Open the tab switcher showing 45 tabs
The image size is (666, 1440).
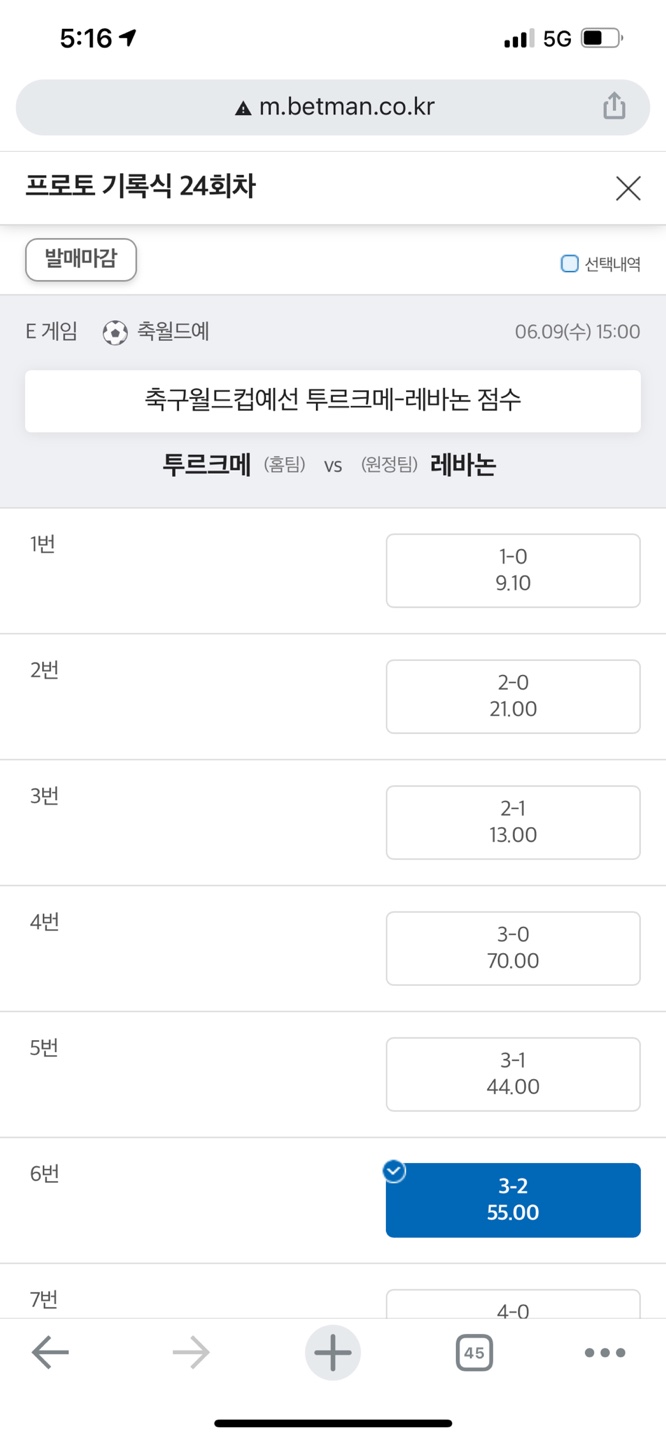tap(474, 1353)
